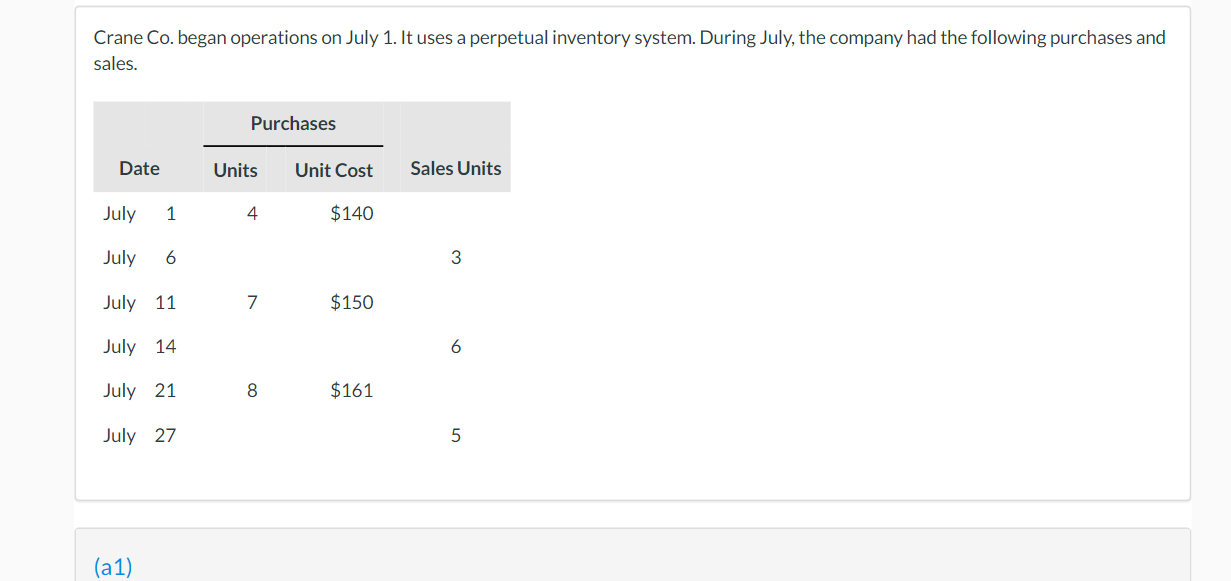Screen dimensions: 1231x581
Task: Click the July 1 date cell
Action: [x=140, y=213]
